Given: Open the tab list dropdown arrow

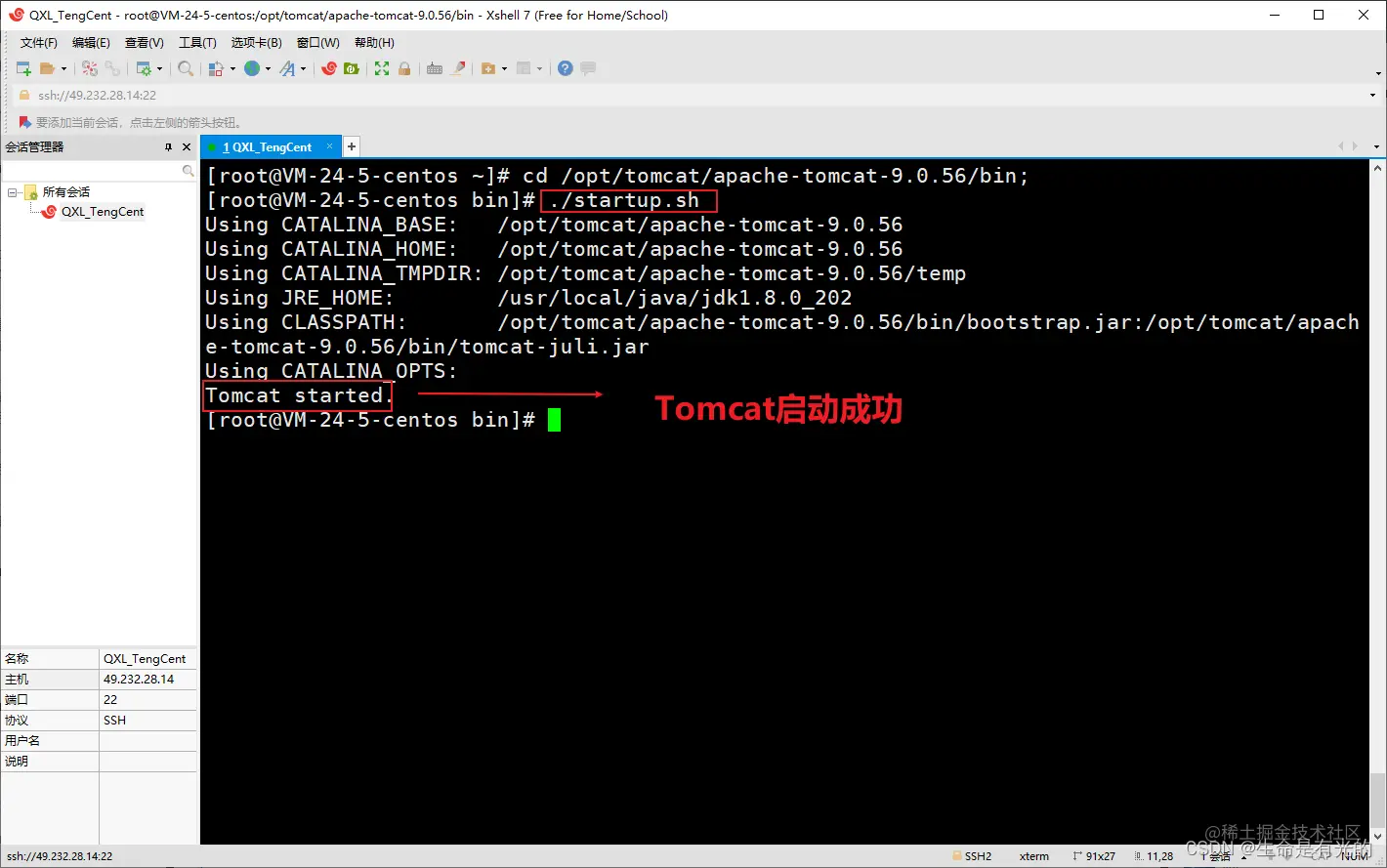Looking at the screenshot, I should [1377, 146].
